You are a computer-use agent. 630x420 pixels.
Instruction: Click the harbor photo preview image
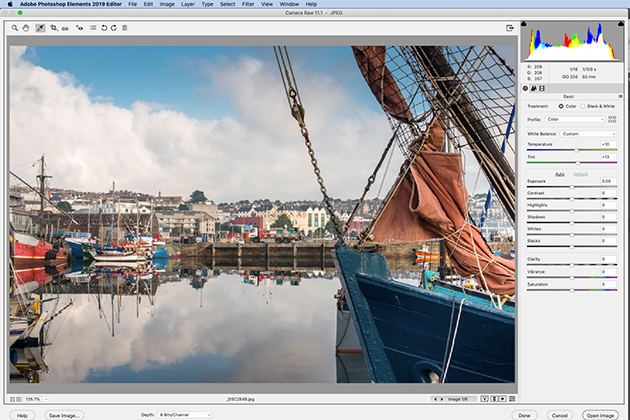click(x=262, y=214)
